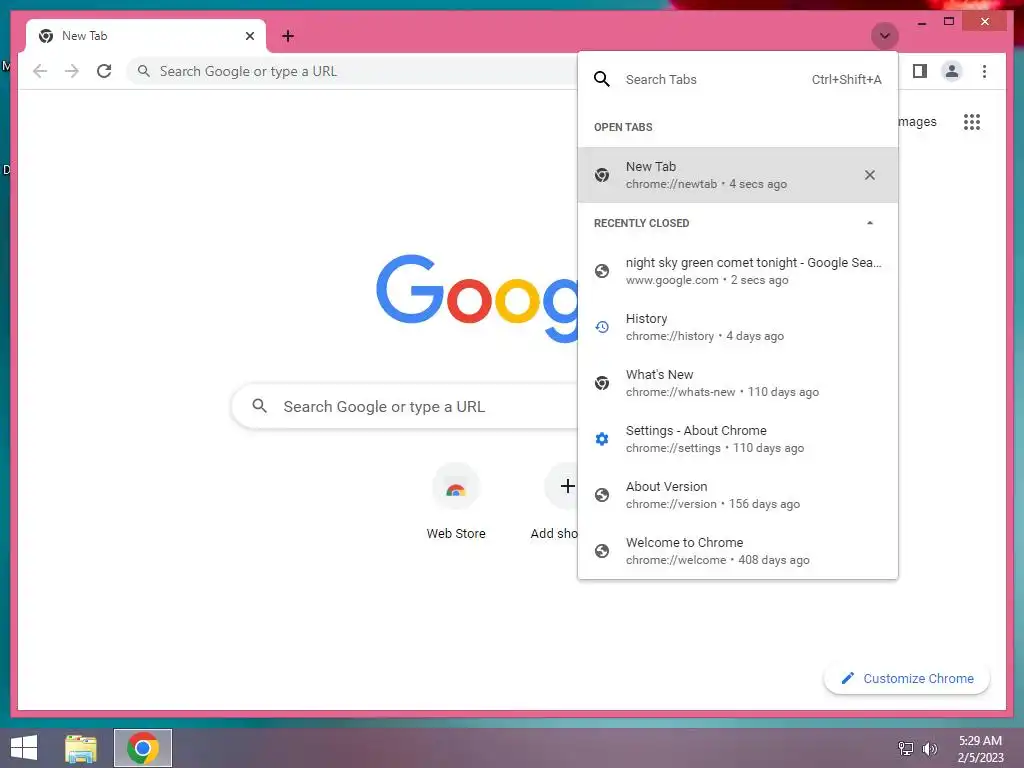Open the profile avatar button
The image size is (1024, 768).
pyautogui.click(x=952, y=71)
